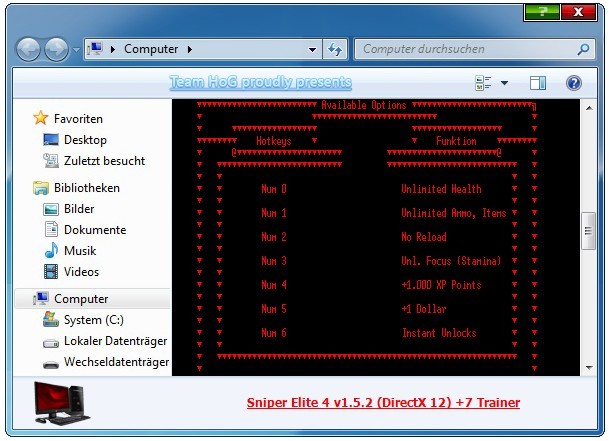Click the Videos film strip icon
This screenshot has width=609, height=441.
(x=51, y=272)
